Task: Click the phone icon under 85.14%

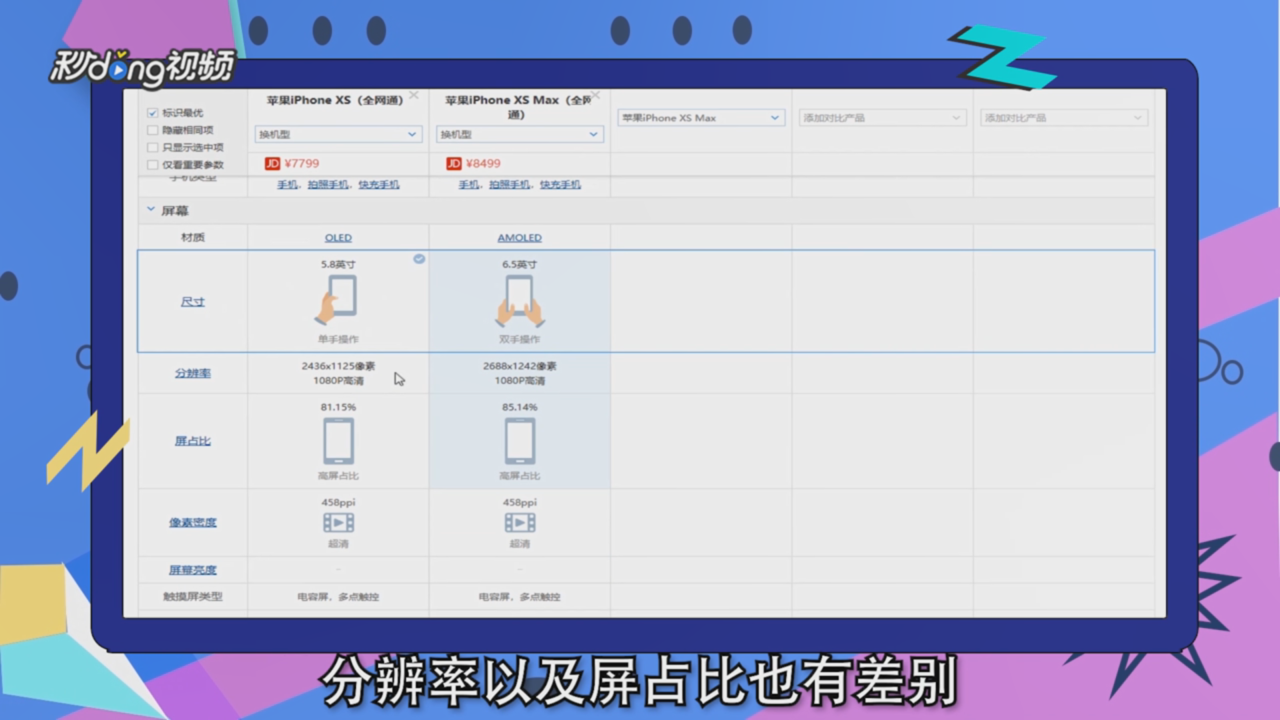Action: [x=520, y=441]
